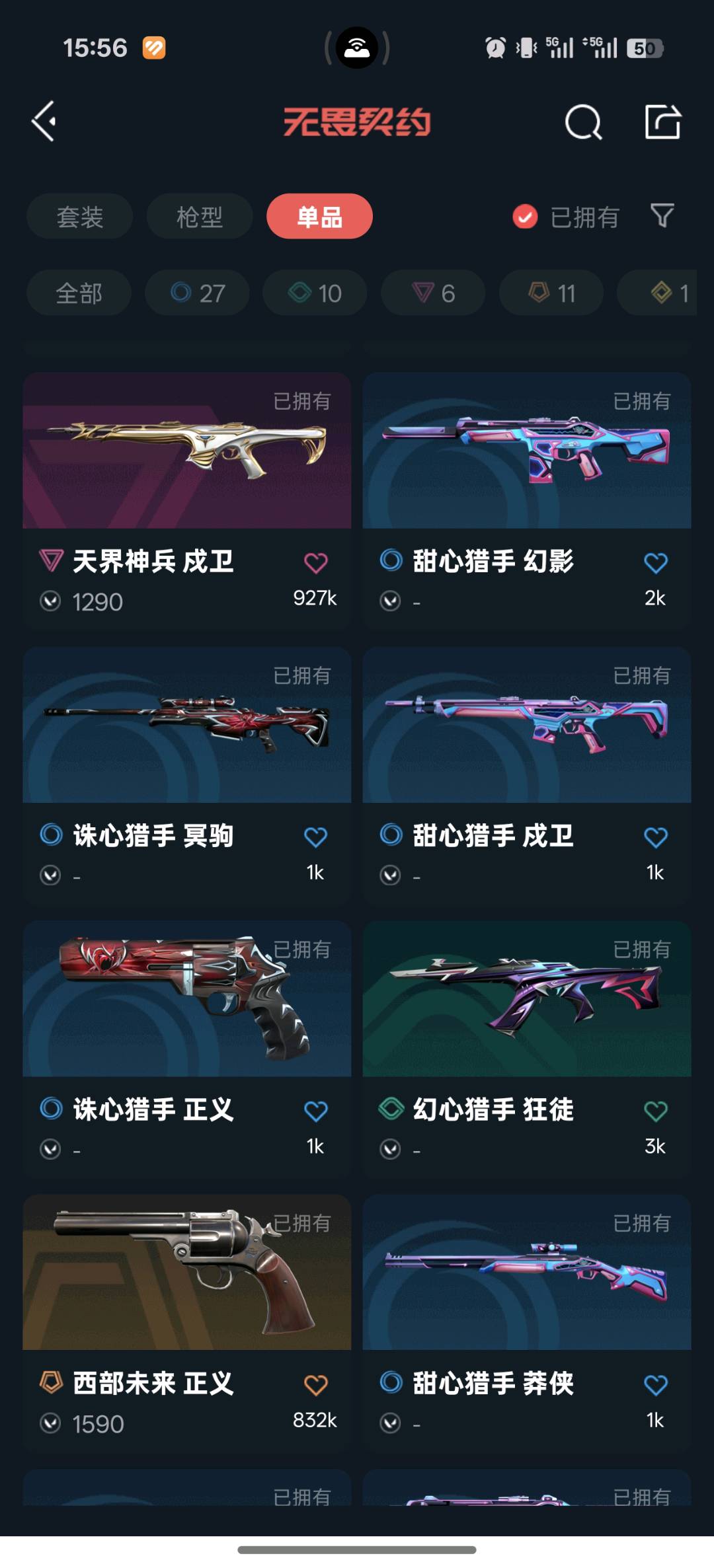Open 诛心猎手 正义 revolver thumbnail
This screenshot has height=1568, width=714.
(x=187, y=998)
